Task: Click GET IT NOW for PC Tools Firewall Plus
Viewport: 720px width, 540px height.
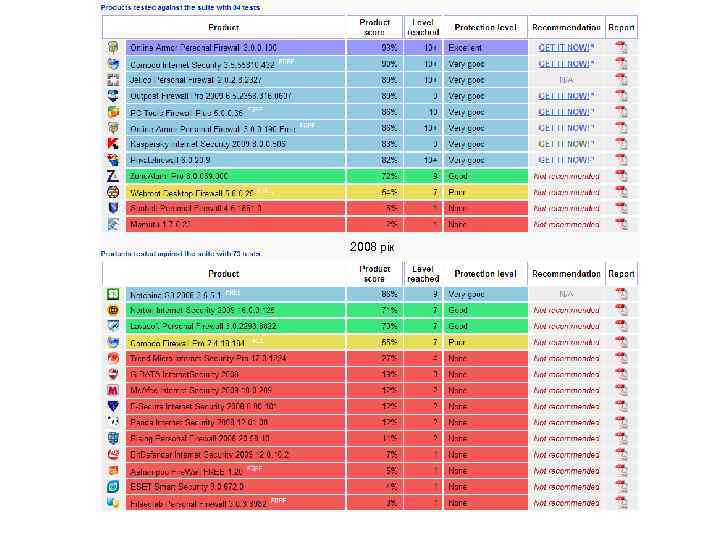Action: point(566,112)
